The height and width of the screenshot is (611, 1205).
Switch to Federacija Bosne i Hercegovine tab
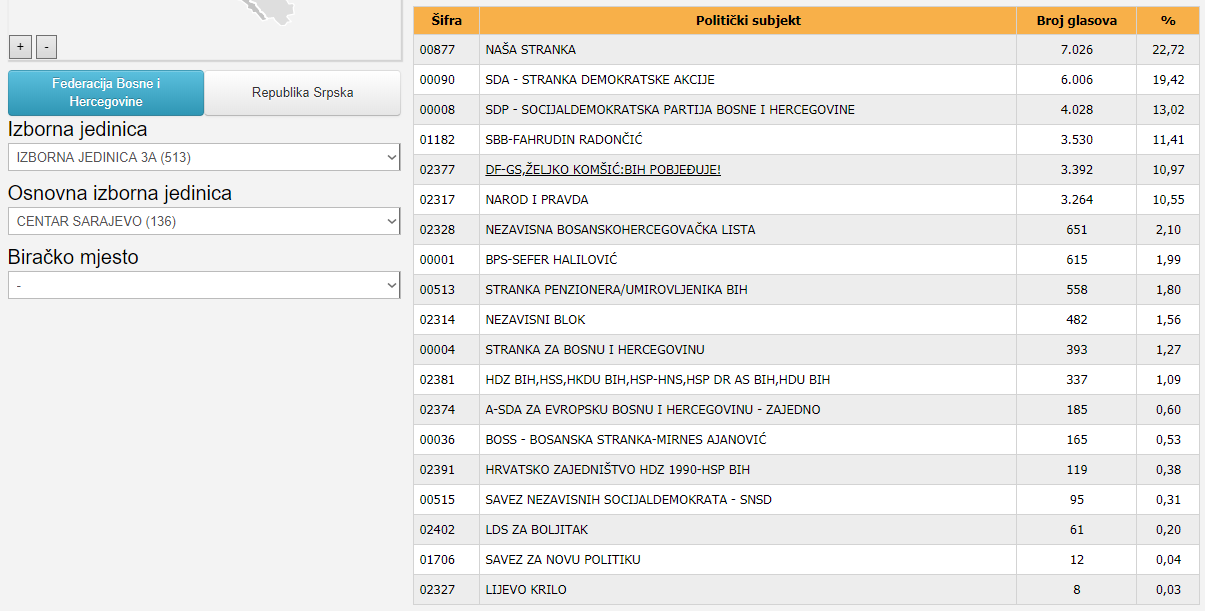click(106, 93)
